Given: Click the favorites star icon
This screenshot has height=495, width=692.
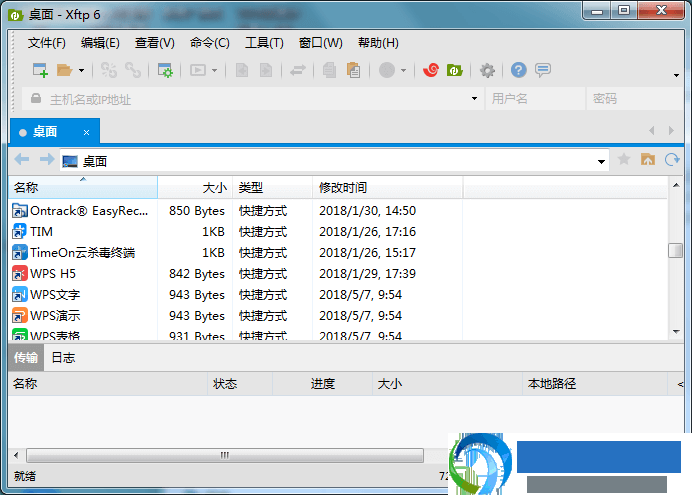Looking at the screenshot, I should pyautogui.click(x=624, y=159).
